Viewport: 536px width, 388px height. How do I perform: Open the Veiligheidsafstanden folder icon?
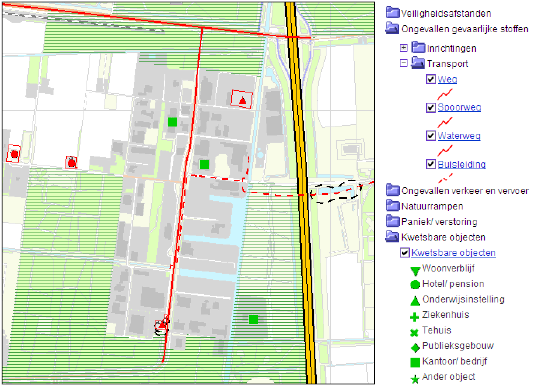click(x=392, y=13)
